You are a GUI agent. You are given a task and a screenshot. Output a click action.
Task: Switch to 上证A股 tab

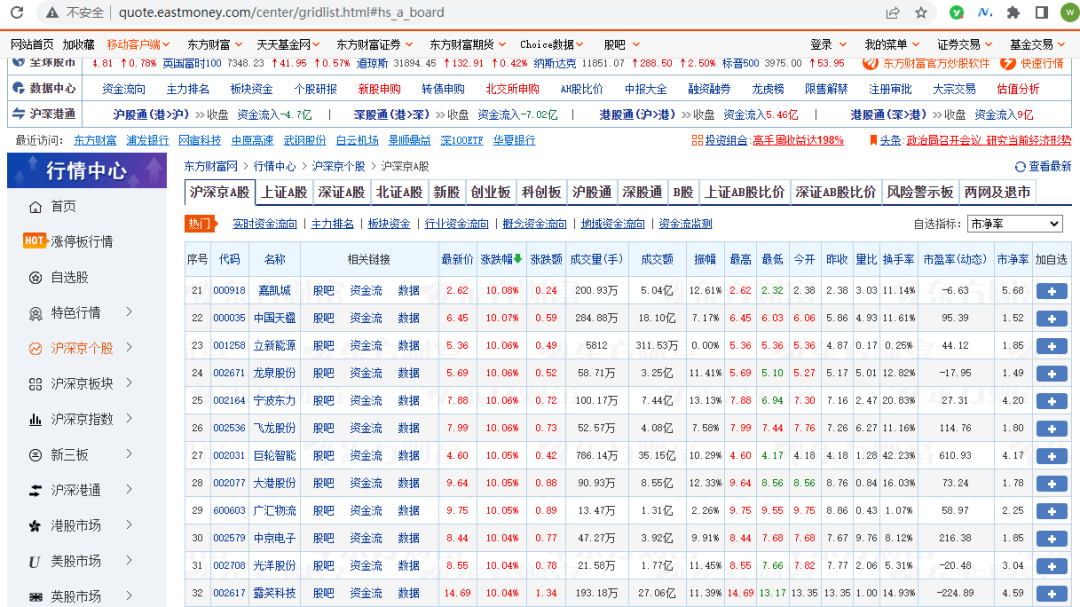284,192
